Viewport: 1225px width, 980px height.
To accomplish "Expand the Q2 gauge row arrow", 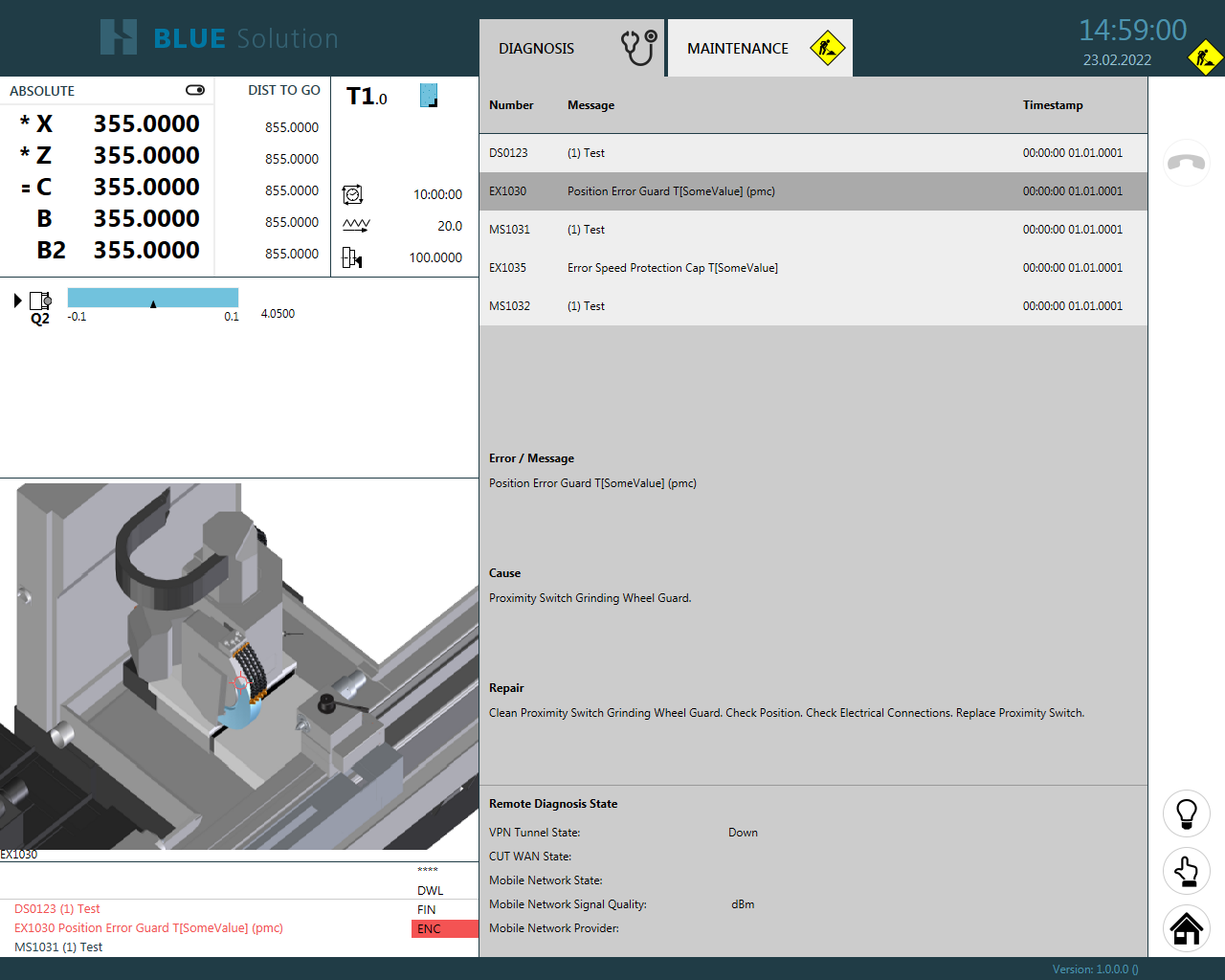I will (x=17, y=301).
